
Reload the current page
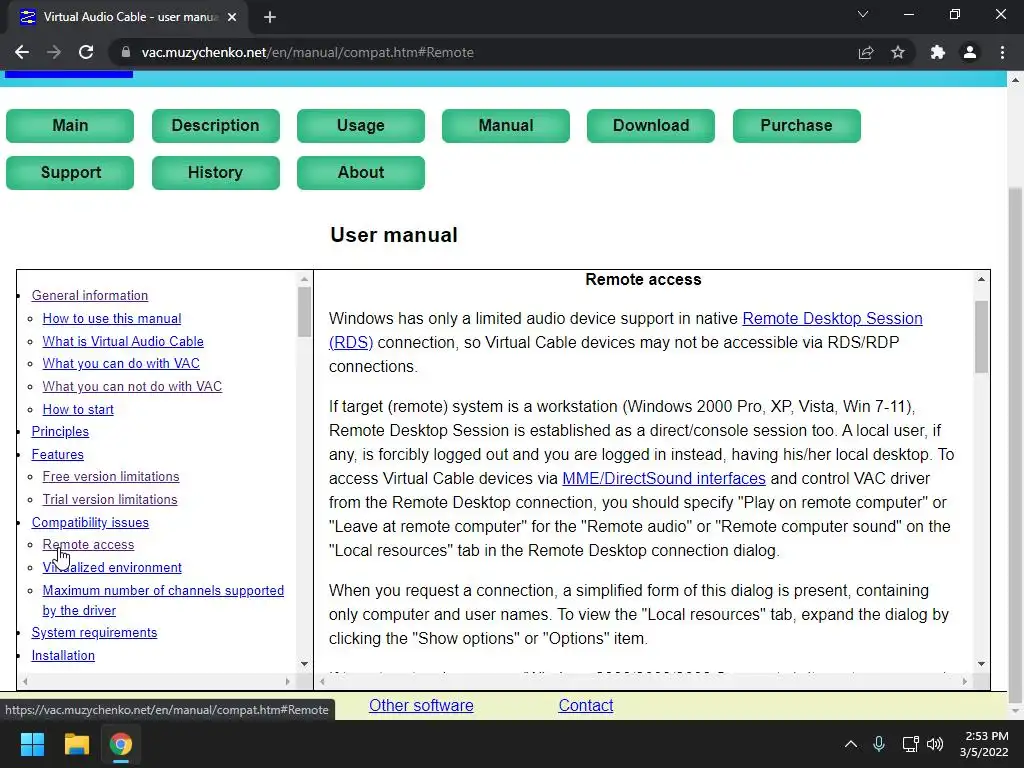pyautogui.click(x=86, y=52)
